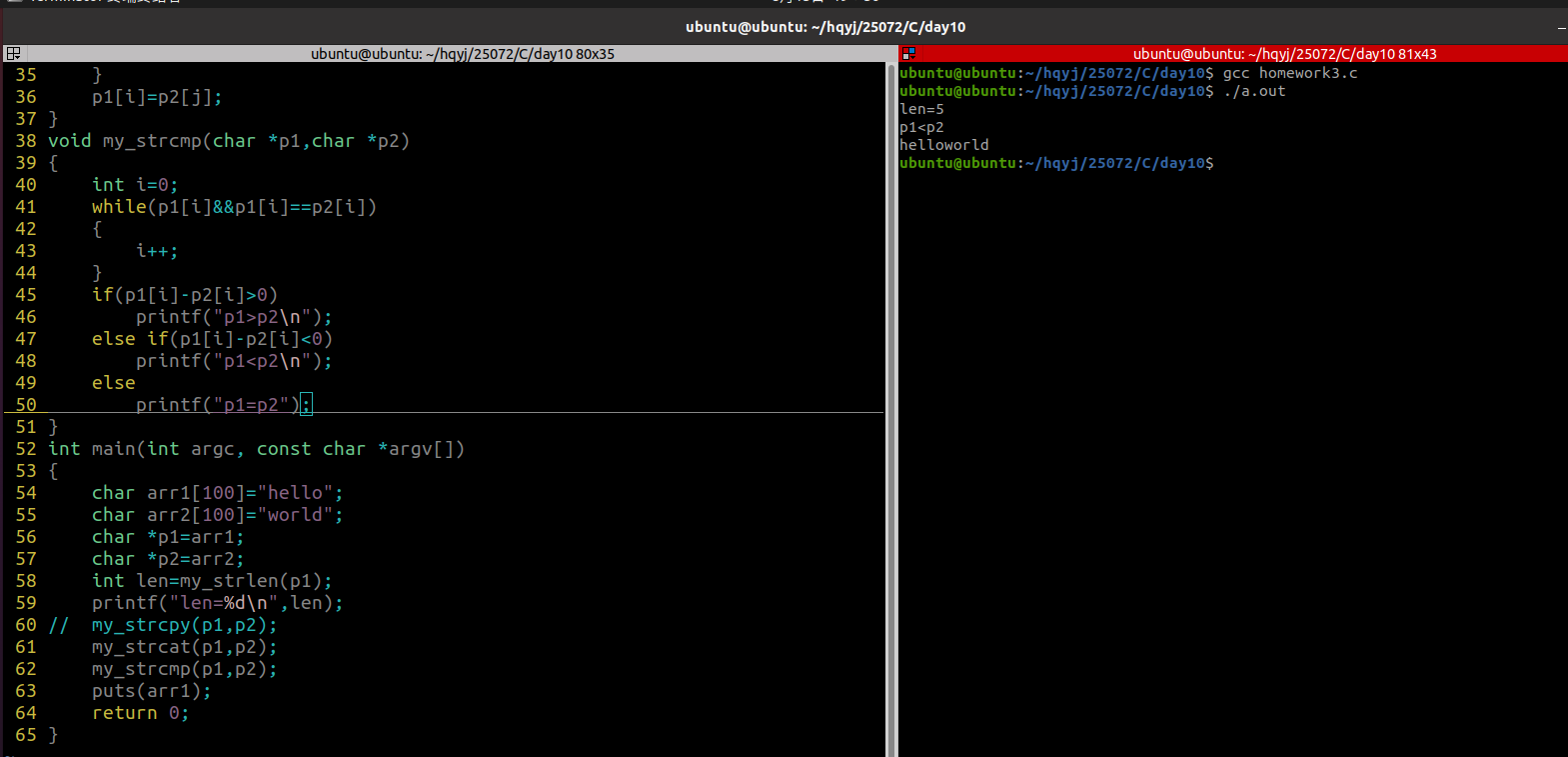Viewport: 1568px width, 757px height.
Task: Click the printf("len=%d\n",len) line 59
Action: [x=218, y=603]
